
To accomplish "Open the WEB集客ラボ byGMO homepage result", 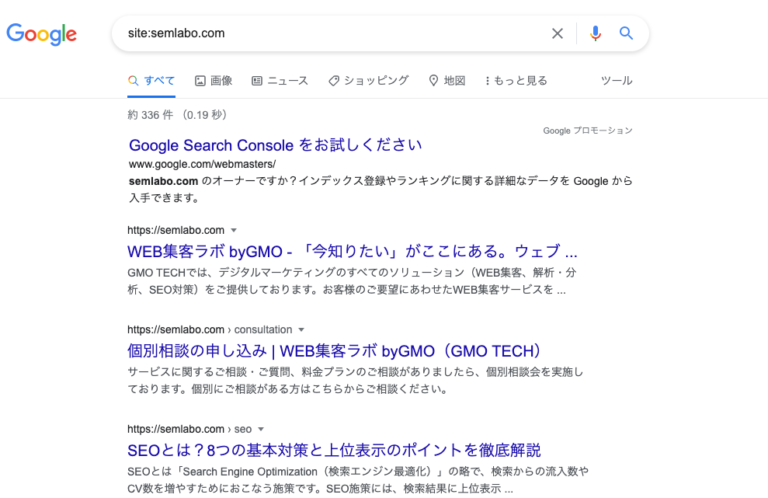I will point(352,252).
